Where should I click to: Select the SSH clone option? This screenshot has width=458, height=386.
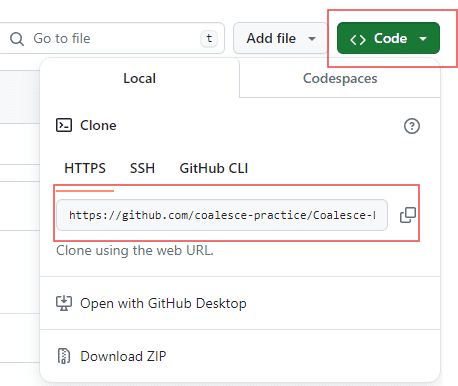point(142,168)
